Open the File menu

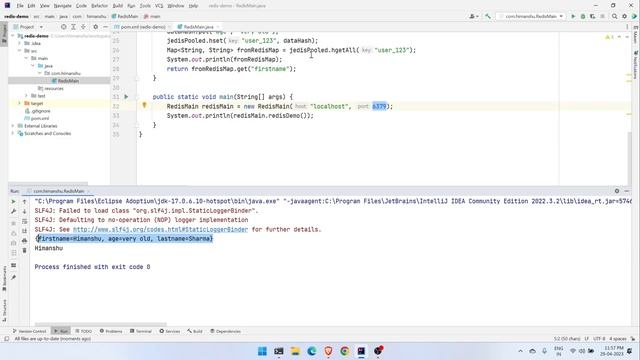pyautogui.click(x=20, y=6)
